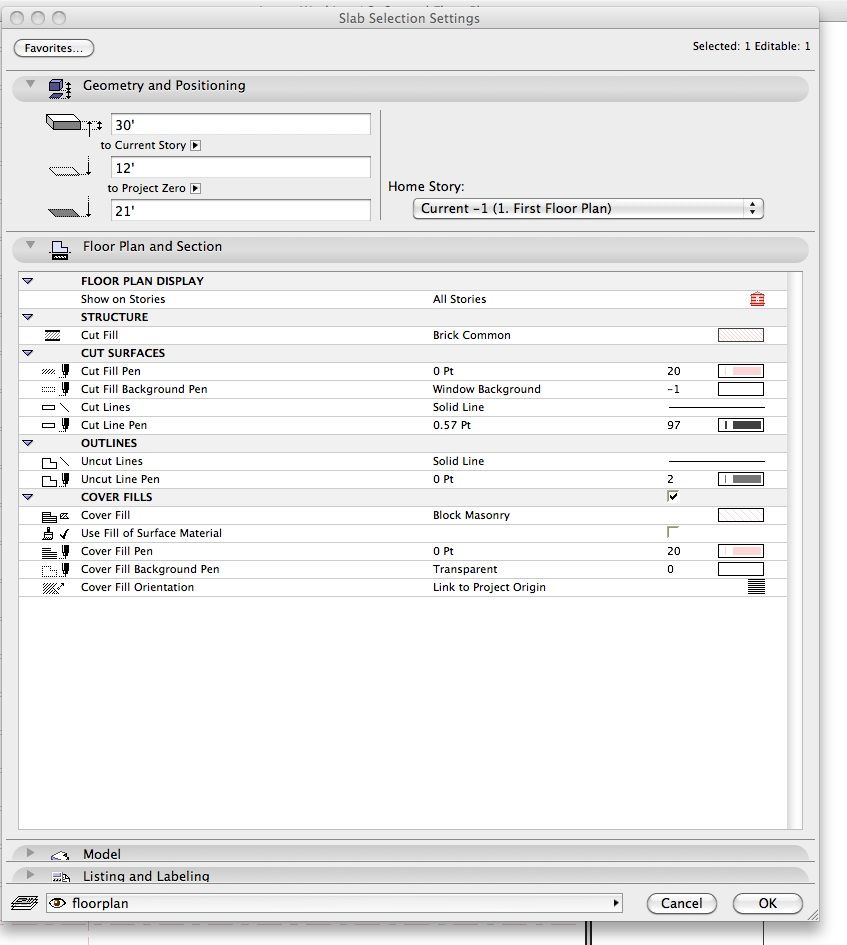Collapse the Outlines disclosure triangle
This screenshot has width=847, height=945.
coord(27,443)
